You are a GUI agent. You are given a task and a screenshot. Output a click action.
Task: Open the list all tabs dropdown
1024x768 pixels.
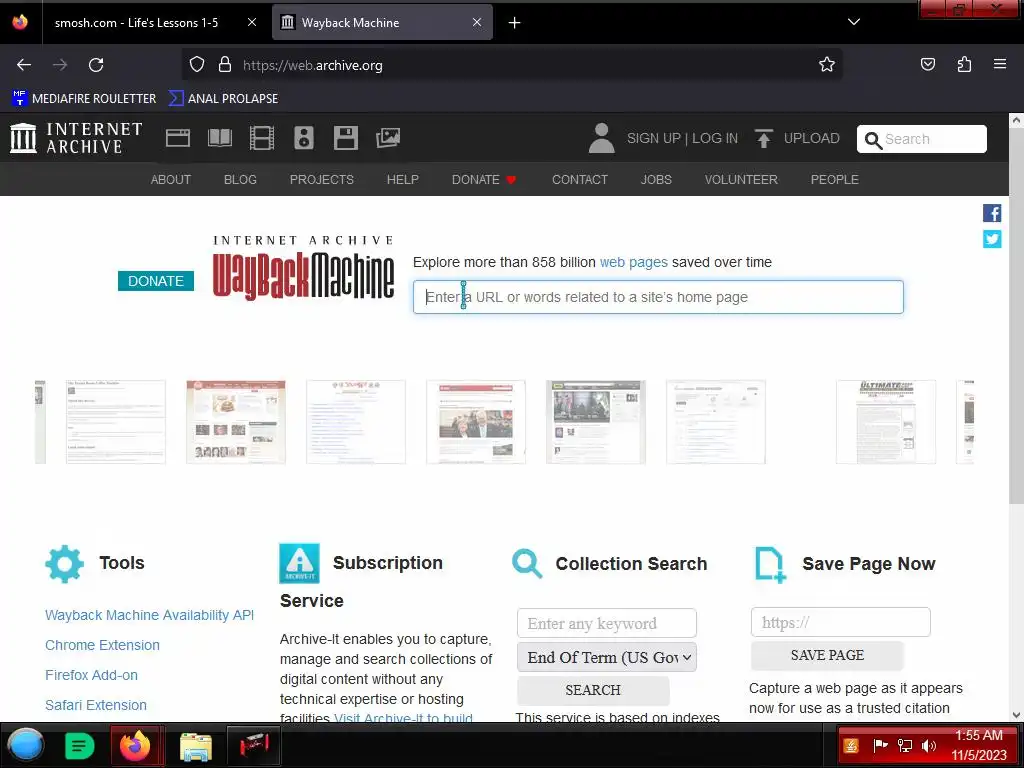click(854, 22)
